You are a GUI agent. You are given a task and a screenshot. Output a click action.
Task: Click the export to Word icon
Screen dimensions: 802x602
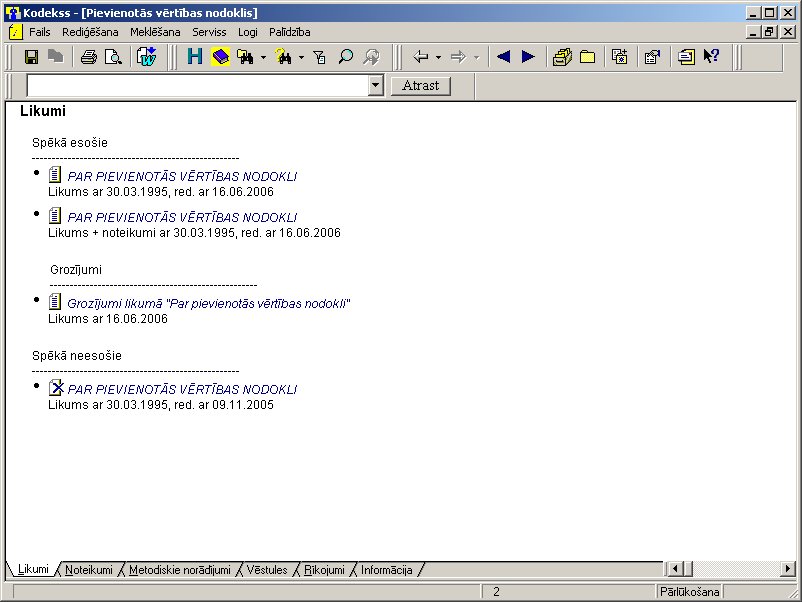tap(147, 57)
